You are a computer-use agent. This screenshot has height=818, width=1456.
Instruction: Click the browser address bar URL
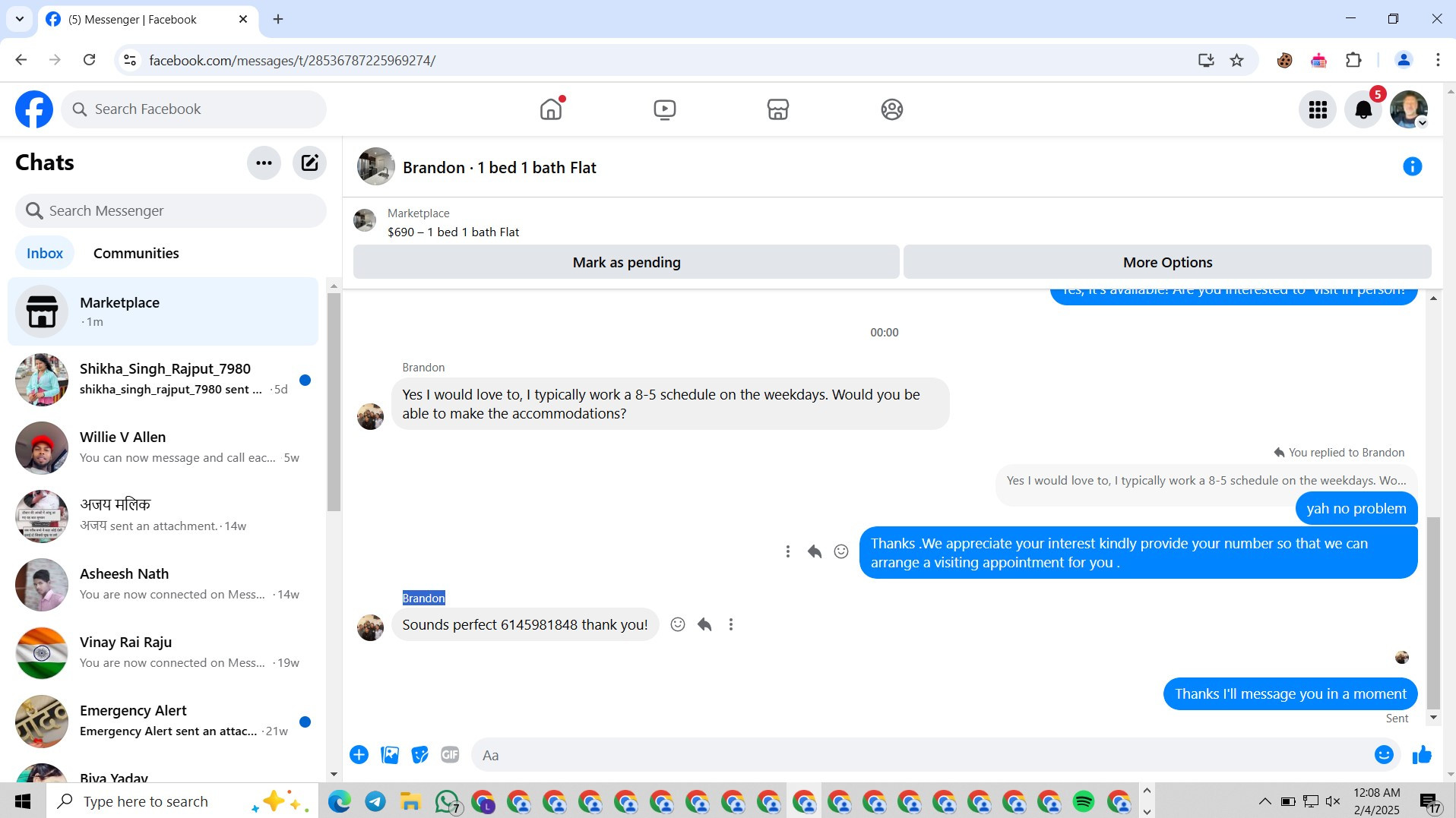[x=292, y=60]
